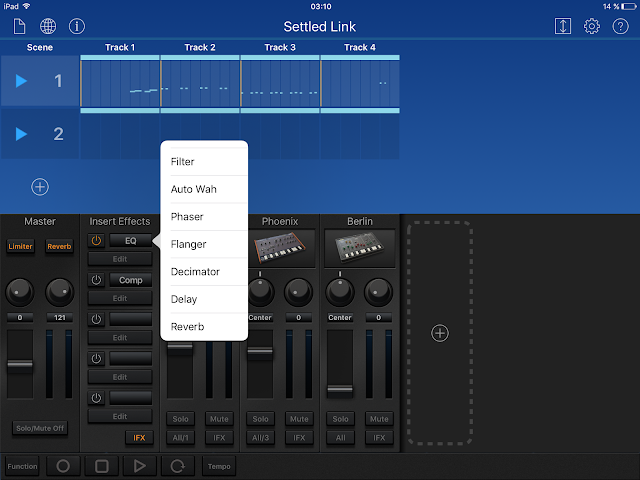Add a new track in dashed slot
The width and height of the screenshot is (640, 480).
(440, 333)
